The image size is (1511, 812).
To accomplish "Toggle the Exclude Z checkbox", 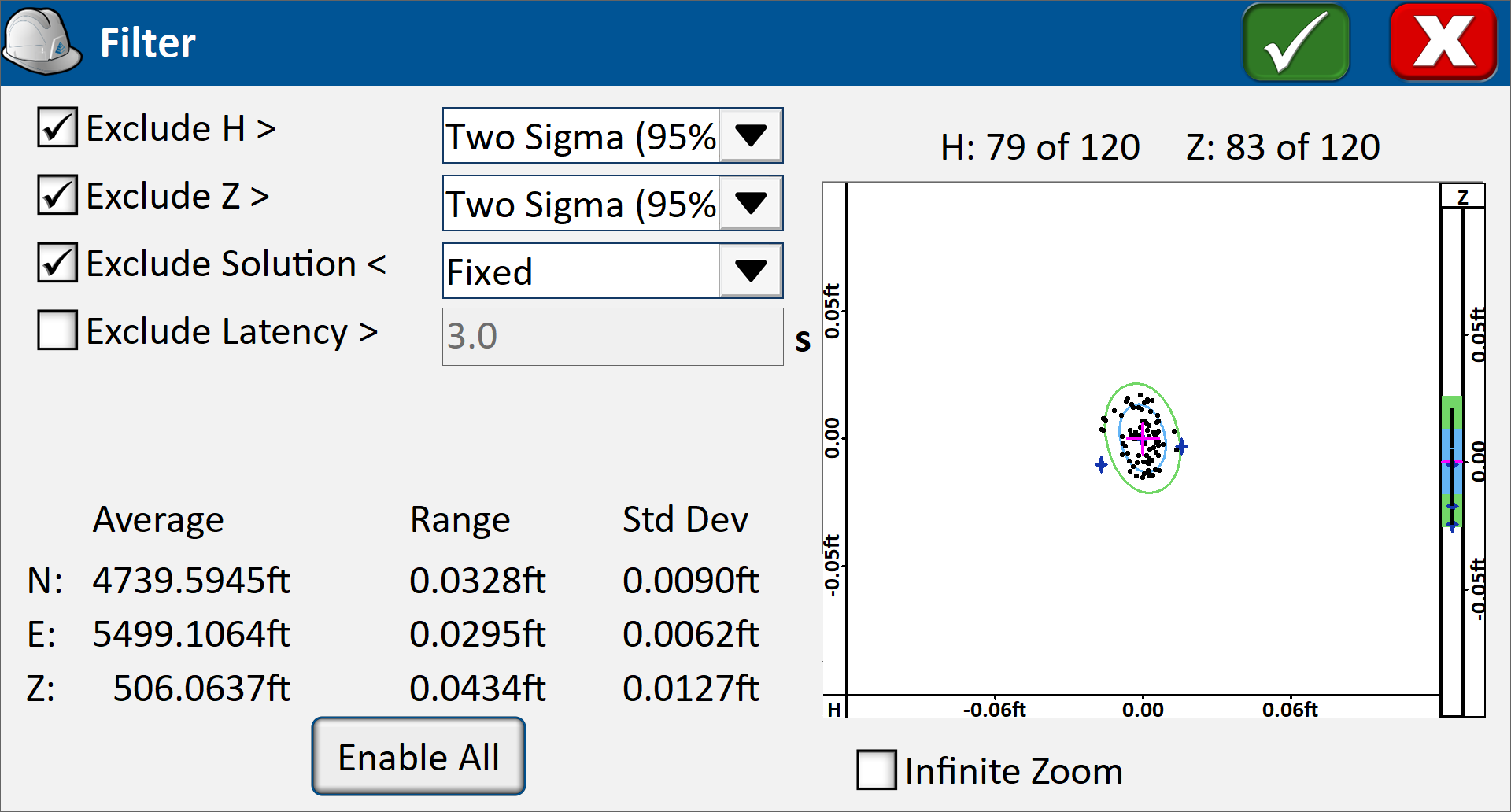I will pyautogui.click(x=57, y=196).
